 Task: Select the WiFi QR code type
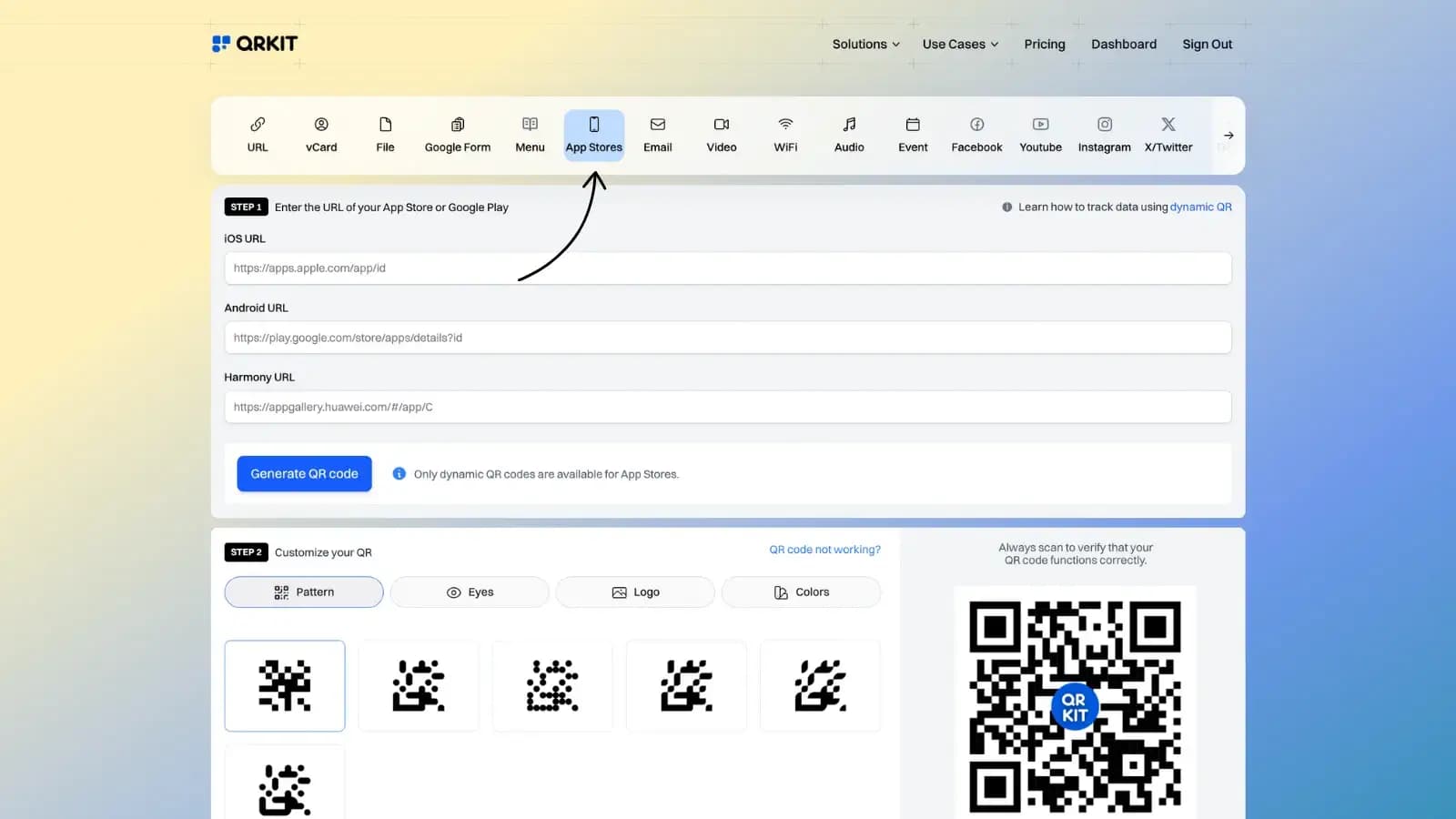[x=784, y=135]
